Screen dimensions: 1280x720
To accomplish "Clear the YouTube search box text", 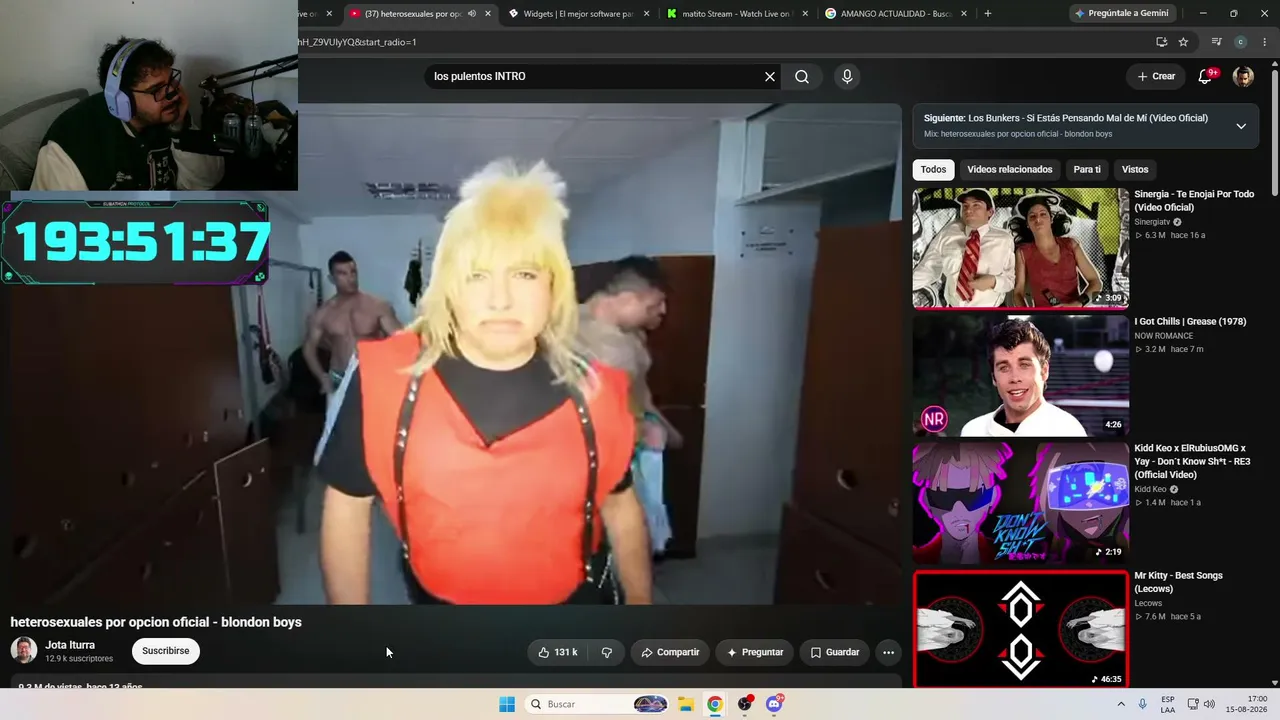I will pos(770,77).
